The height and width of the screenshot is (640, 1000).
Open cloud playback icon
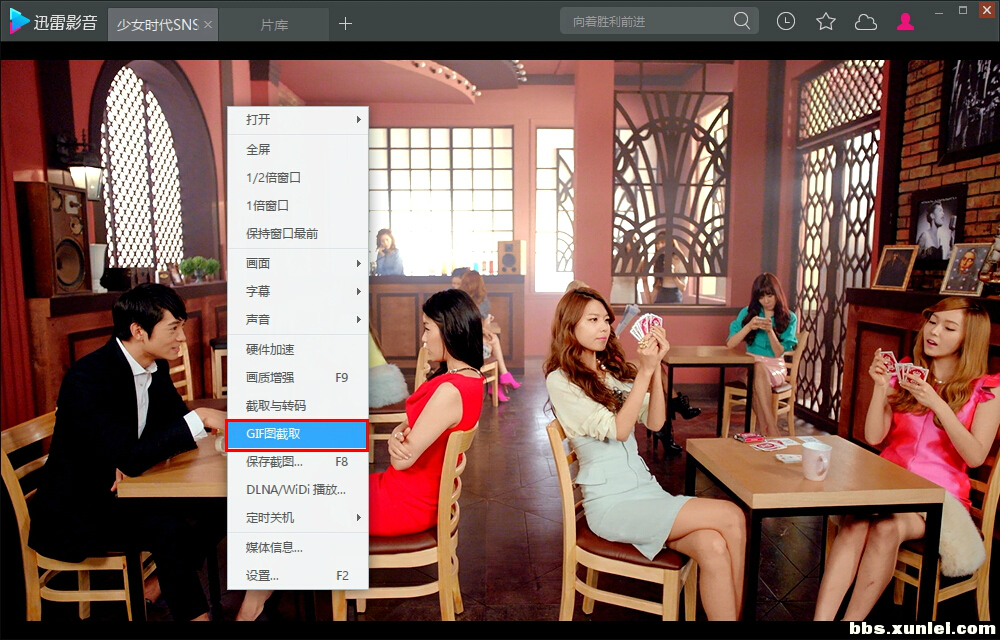(x=866, y=21)
